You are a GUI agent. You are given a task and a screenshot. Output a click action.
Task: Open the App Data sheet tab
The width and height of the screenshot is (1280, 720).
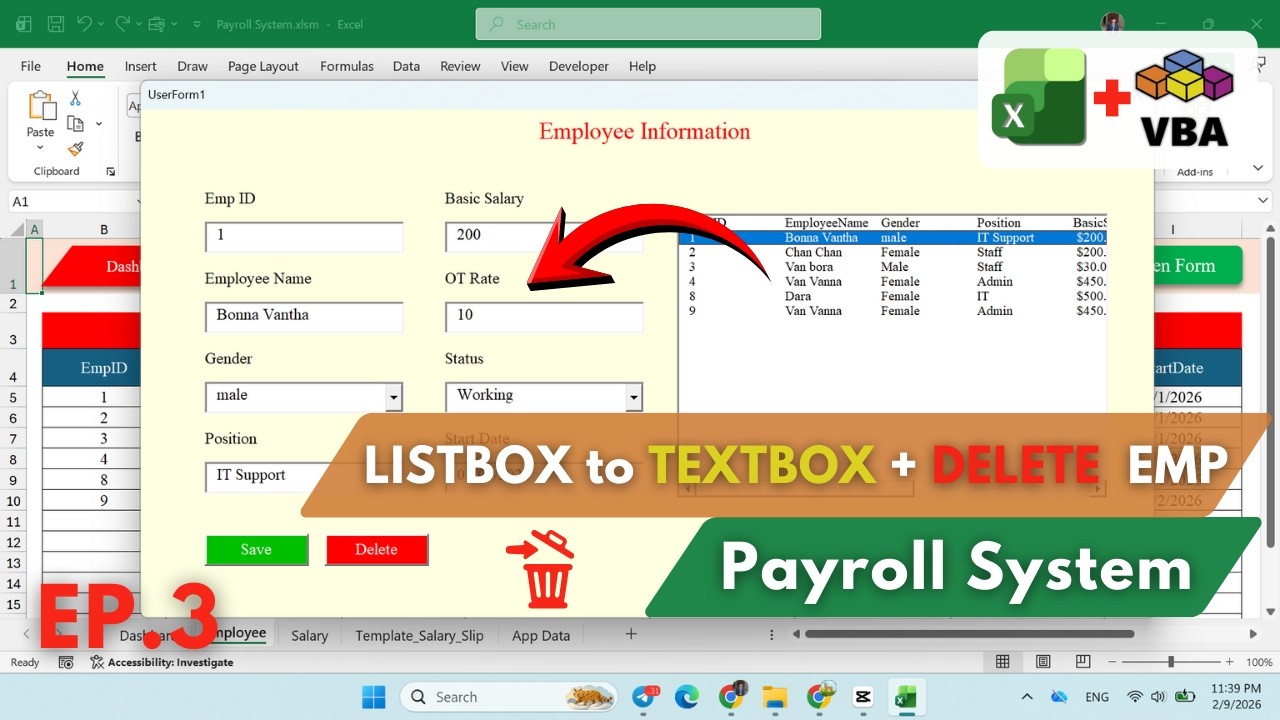click(x=541, y=635)
